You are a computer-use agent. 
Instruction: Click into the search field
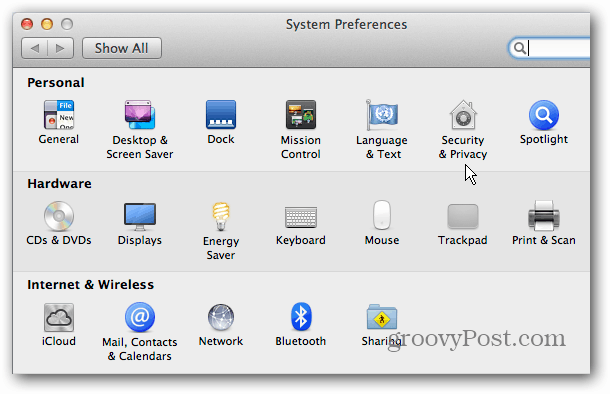pos(549,48)
